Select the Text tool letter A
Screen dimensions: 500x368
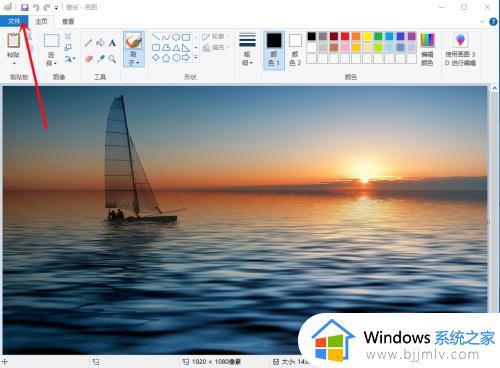pos(112,43)
